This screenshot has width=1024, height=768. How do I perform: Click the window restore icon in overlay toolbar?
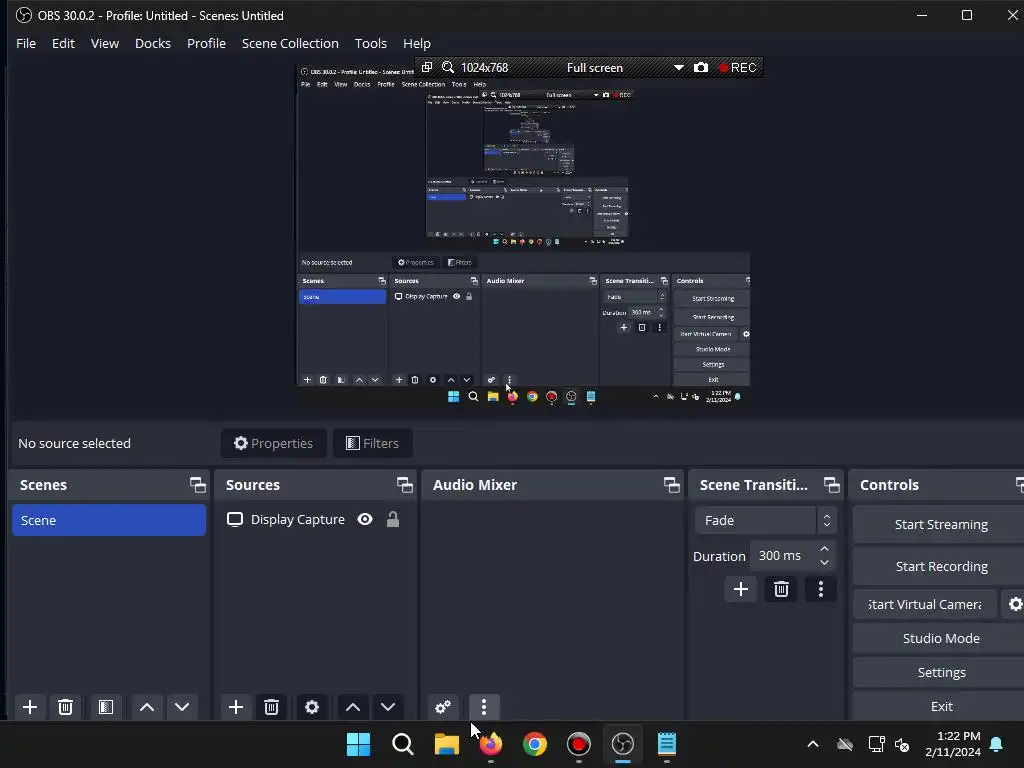(427, 67)
